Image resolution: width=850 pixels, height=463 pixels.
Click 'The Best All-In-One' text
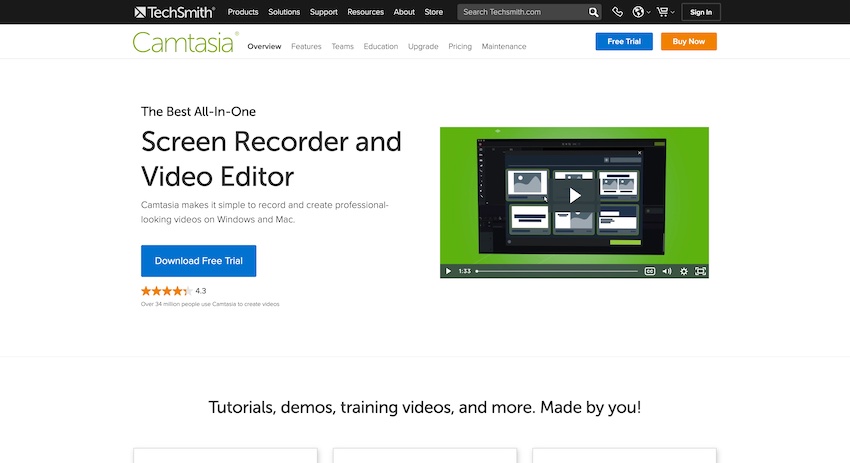tap(198, 112)
